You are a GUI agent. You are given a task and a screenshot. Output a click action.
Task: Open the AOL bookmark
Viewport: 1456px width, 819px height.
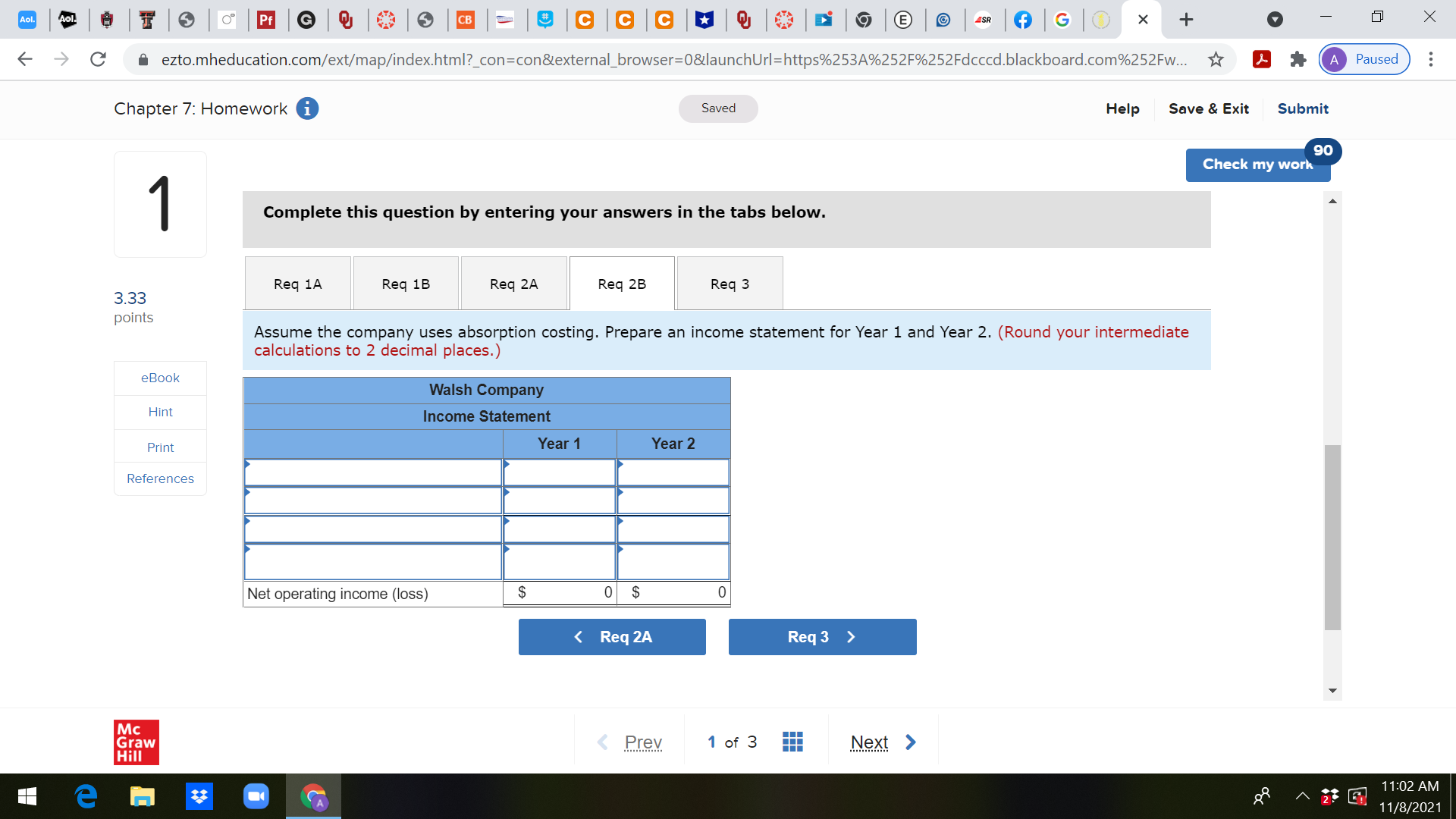[x=27, y=20]
